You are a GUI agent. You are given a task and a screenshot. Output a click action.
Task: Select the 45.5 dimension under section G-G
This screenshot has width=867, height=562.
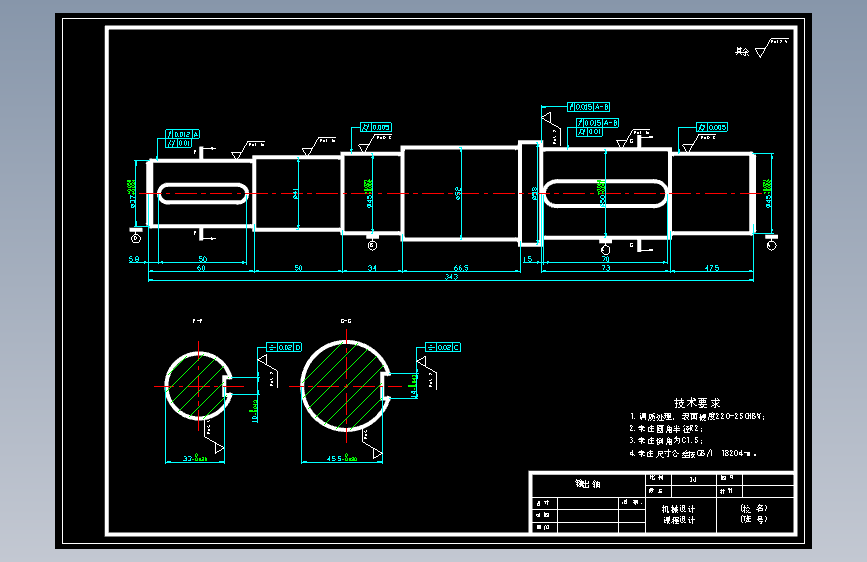(x=342, y=459)
